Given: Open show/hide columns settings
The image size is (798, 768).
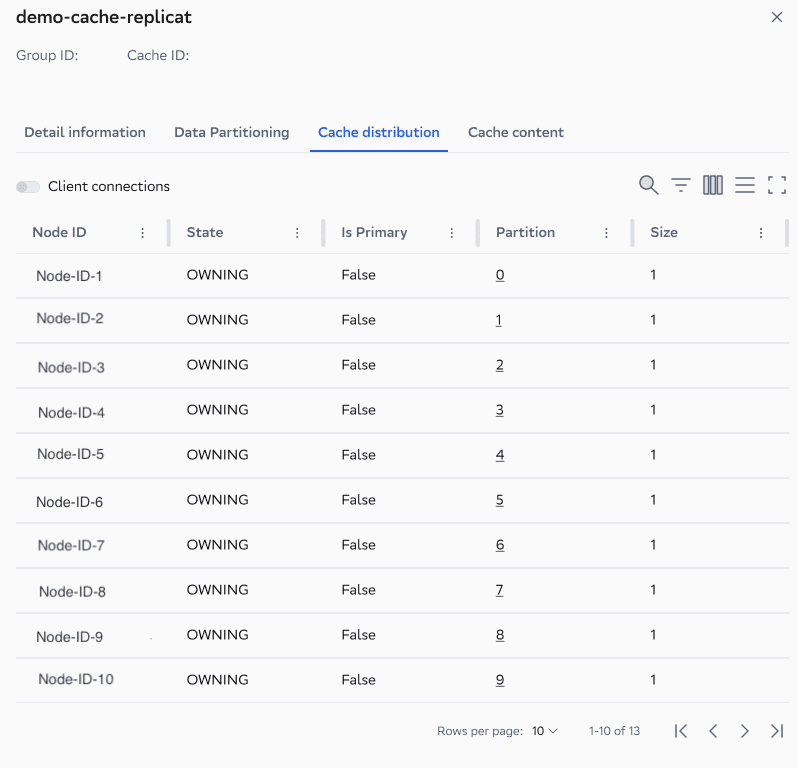Looking at the screenshot, I should point(713,185).
